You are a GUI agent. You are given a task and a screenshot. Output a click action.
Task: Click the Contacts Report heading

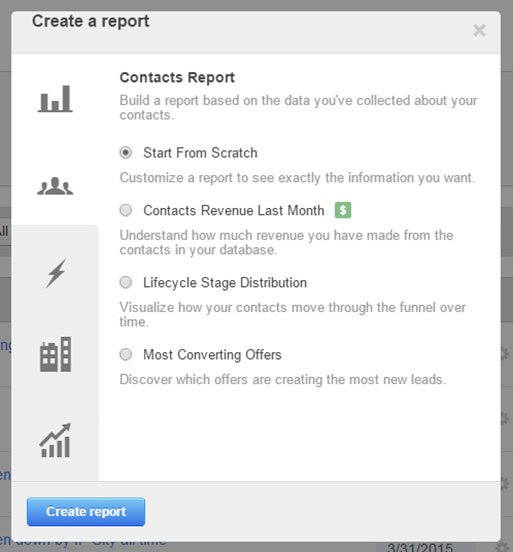pos(177,77)
